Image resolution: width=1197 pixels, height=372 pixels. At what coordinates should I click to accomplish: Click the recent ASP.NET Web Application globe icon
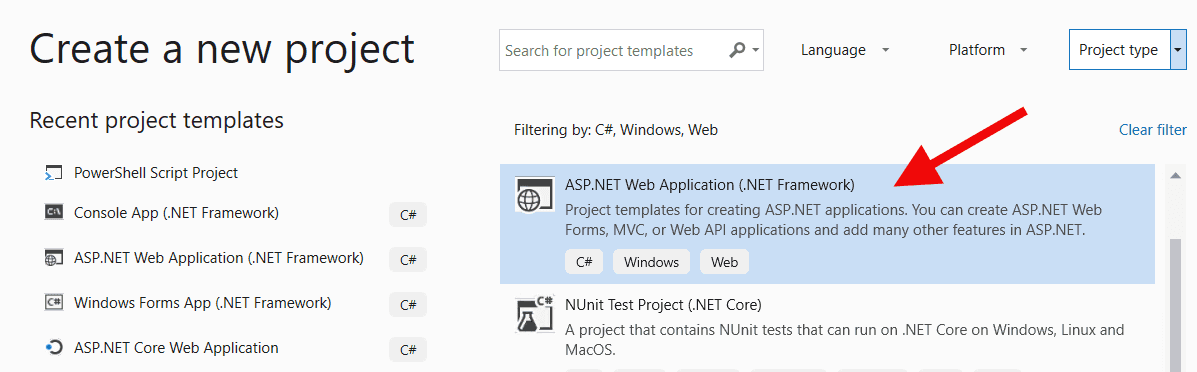tap(53, 258)
